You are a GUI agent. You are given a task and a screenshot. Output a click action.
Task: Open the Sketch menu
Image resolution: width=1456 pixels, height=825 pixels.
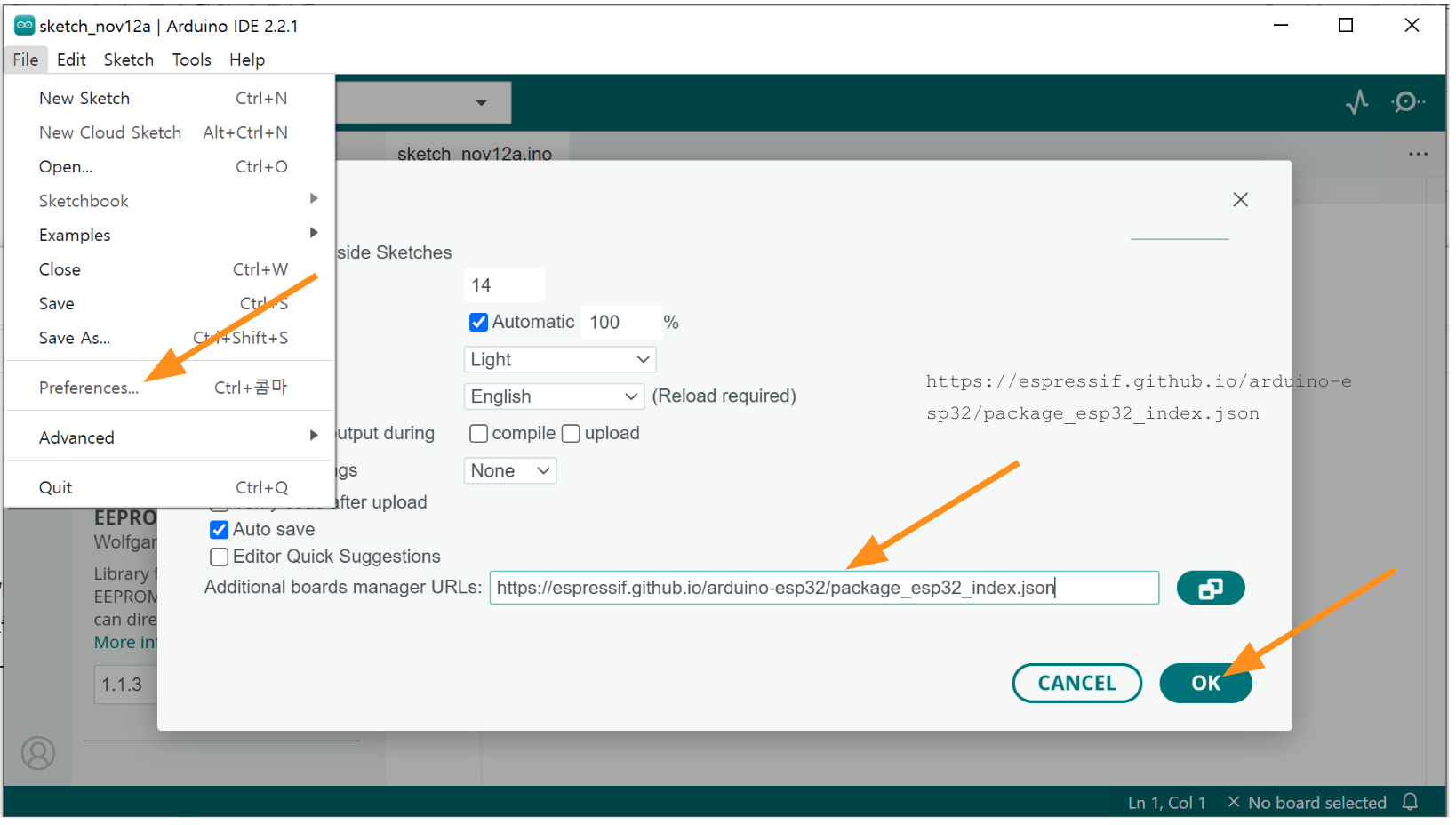(129, 60)
